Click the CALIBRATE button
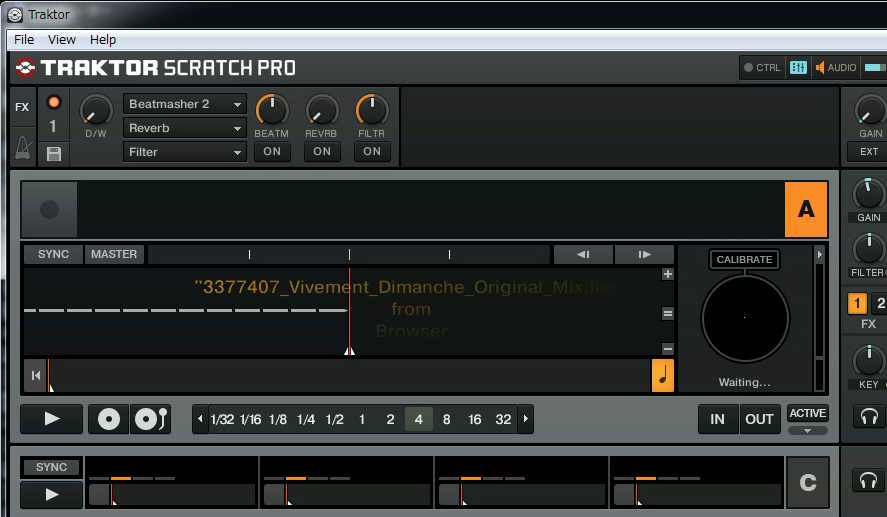This screenshot has height=517, width=887. click(x=744, y=260)
